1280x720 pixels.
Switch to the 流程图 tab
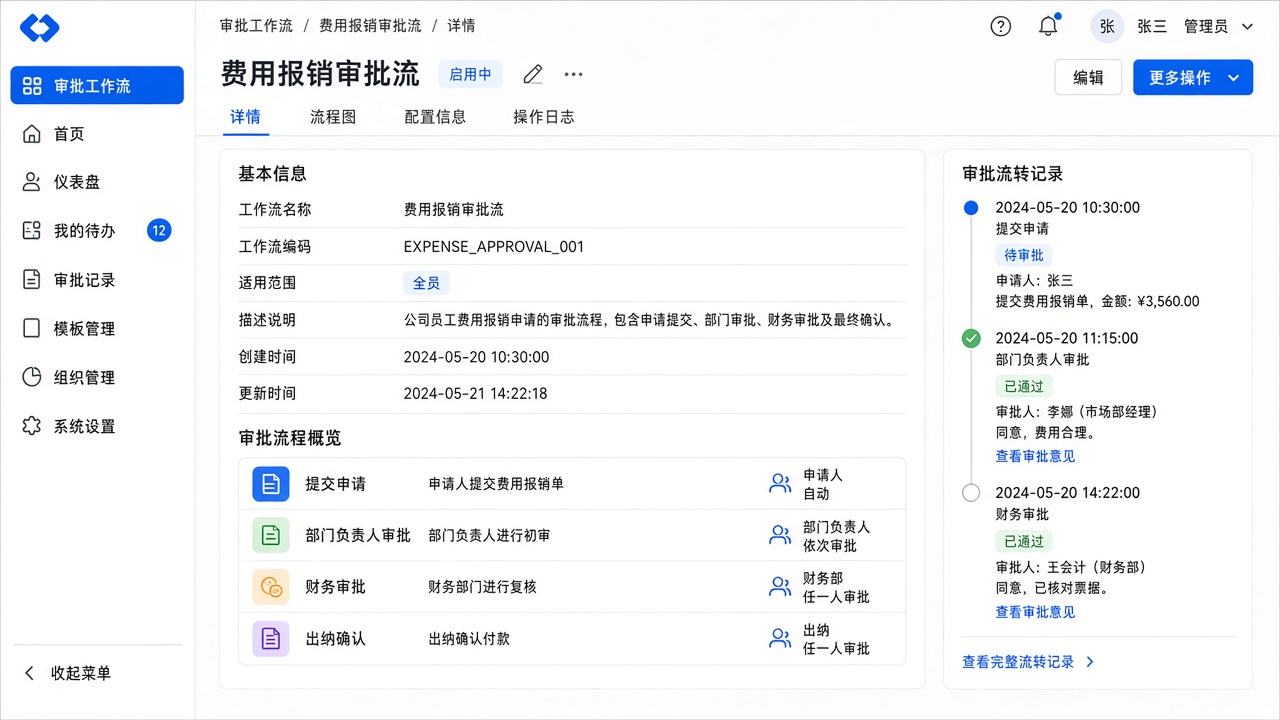pyautogui.click(x=333, y=116)
